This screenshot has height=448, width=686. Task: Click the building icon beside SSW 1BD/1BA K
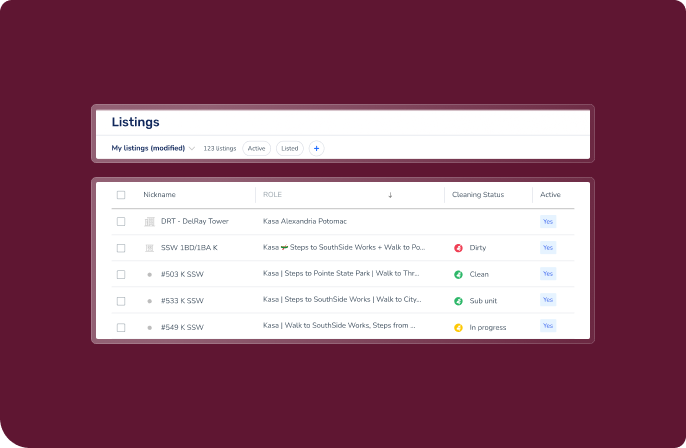pos(150,247)
